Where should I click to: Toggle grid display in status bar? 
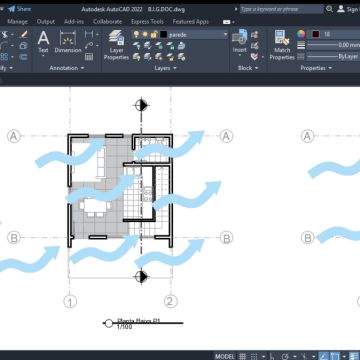tap(243, 356)
